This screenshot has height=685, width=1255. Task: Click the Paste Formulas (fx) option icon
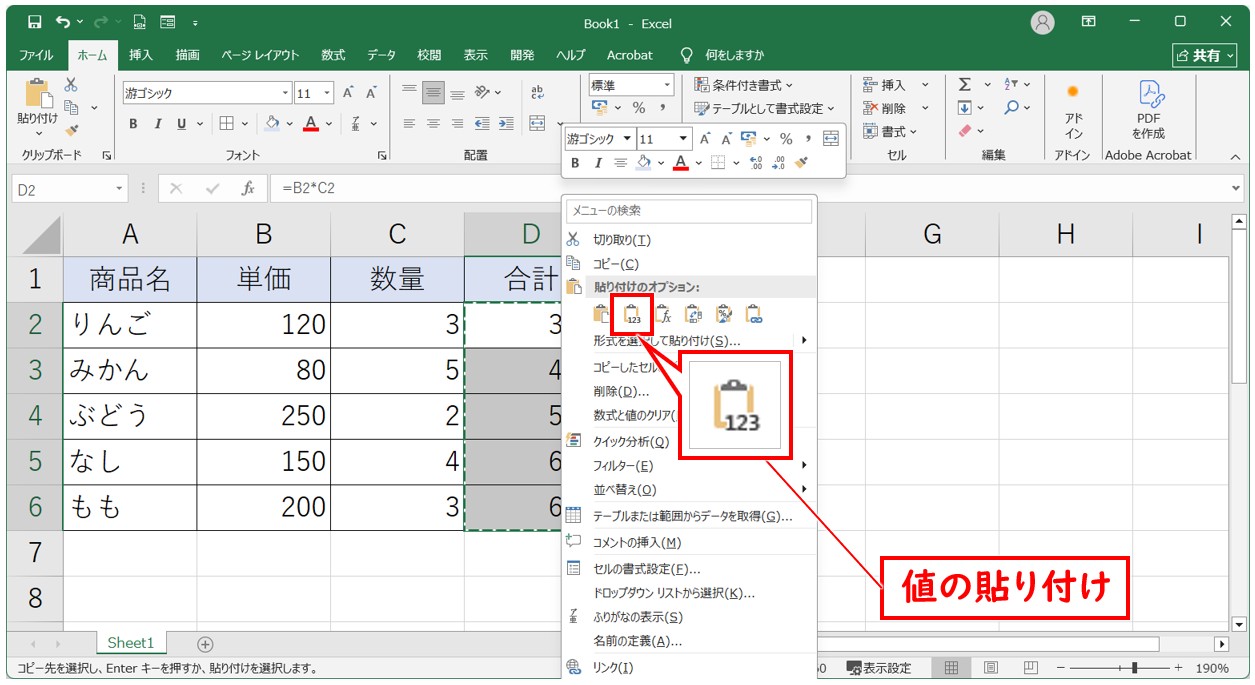[663, 314]
